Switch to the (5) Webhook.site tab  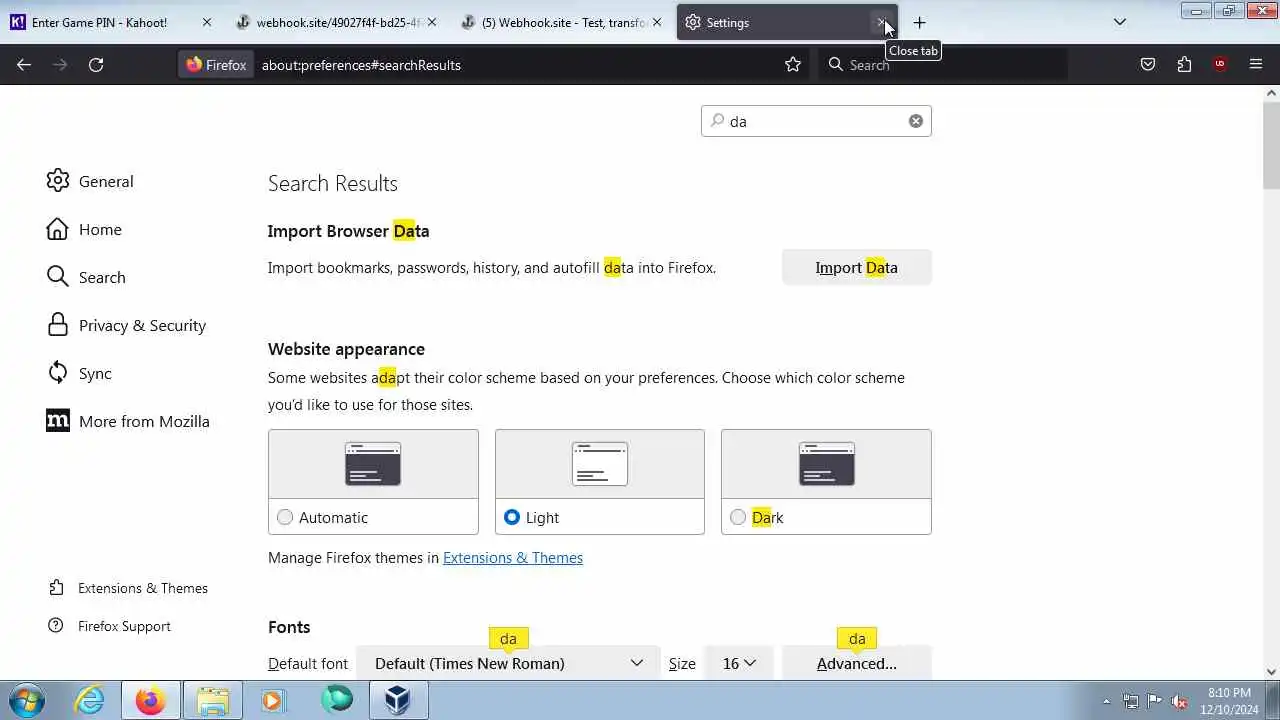562,22
